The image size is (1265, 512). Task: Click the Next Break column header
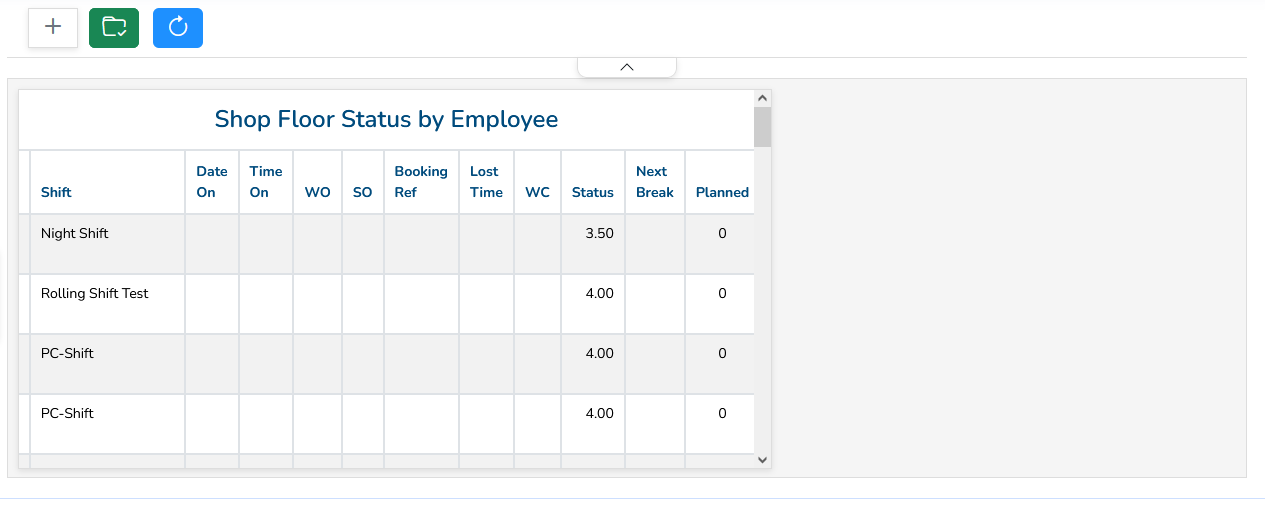click(655, 182)
